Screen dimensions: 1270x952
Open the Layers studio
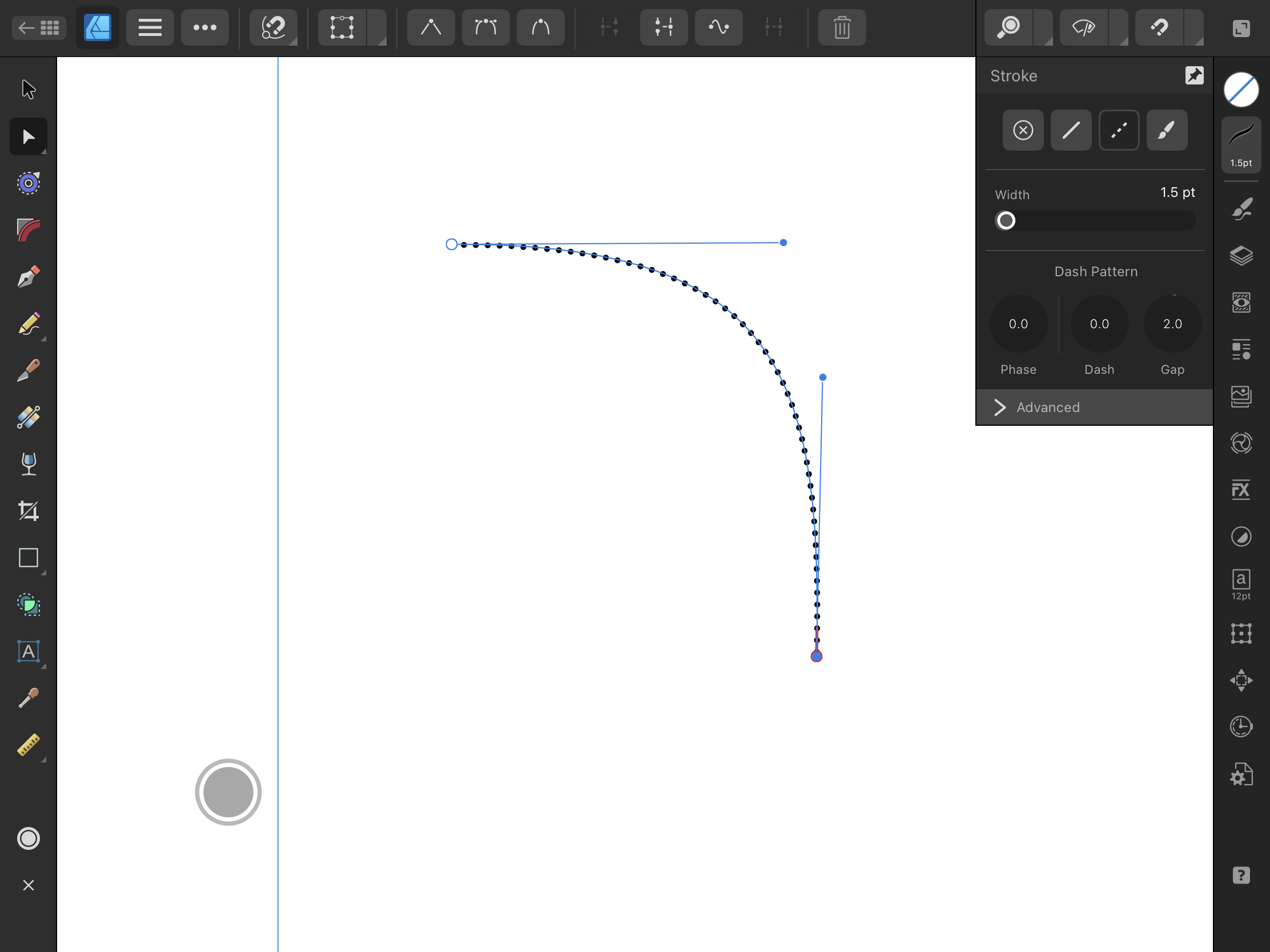tap(1241, 256)
